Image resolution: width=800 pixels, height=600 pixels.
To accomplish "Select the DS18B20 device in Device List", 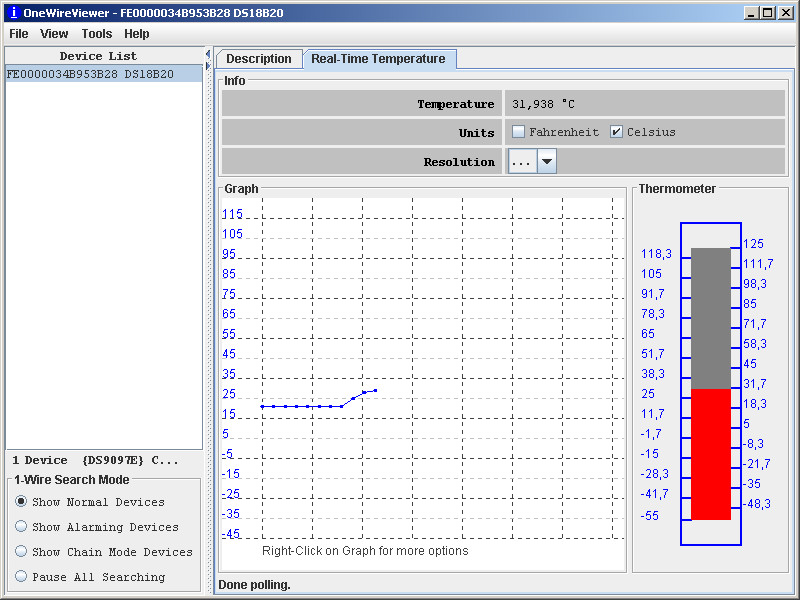I will pyautogui.click(x=90, y=73).
